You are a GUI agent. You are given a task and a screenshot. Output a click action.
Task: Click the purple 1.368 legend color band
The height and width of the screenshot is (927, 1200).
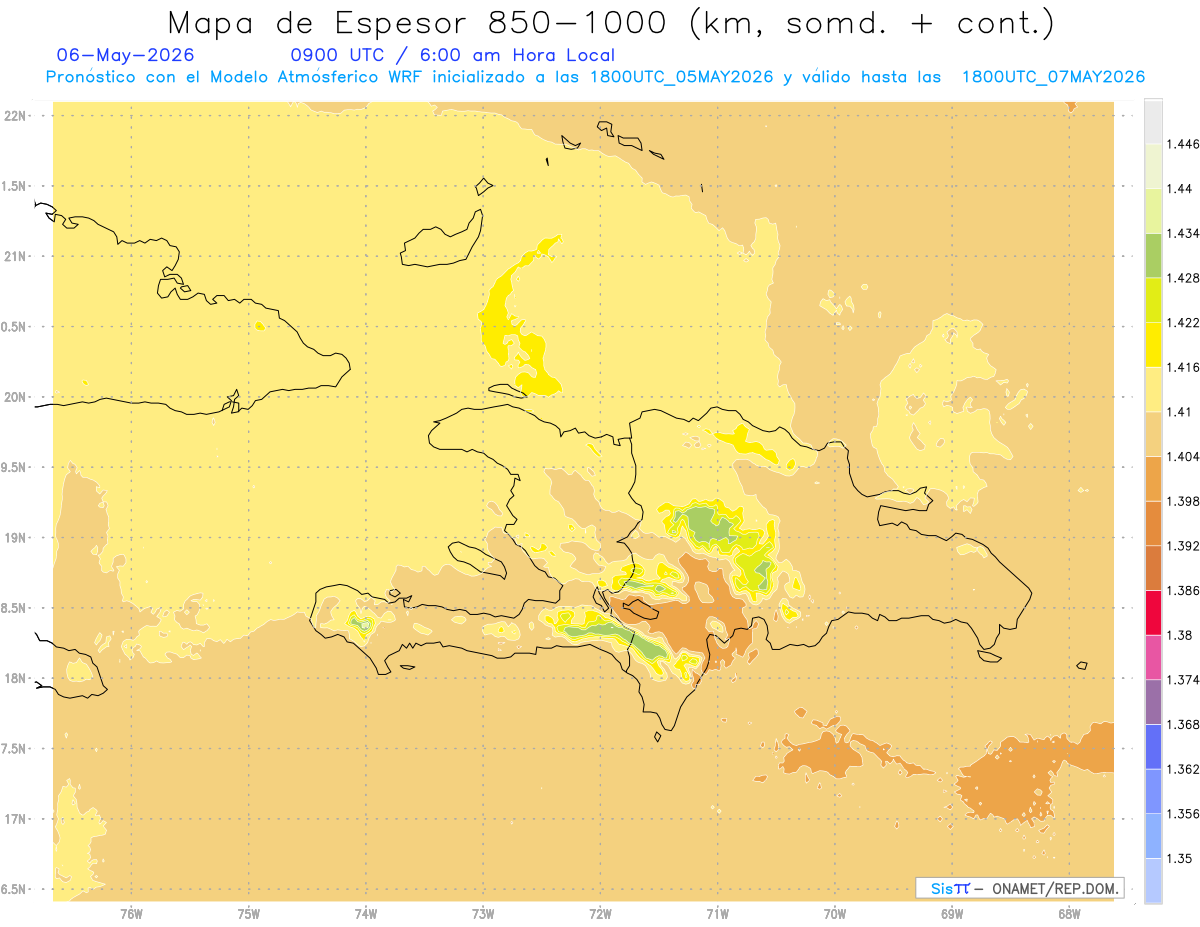coord(1153,702)
